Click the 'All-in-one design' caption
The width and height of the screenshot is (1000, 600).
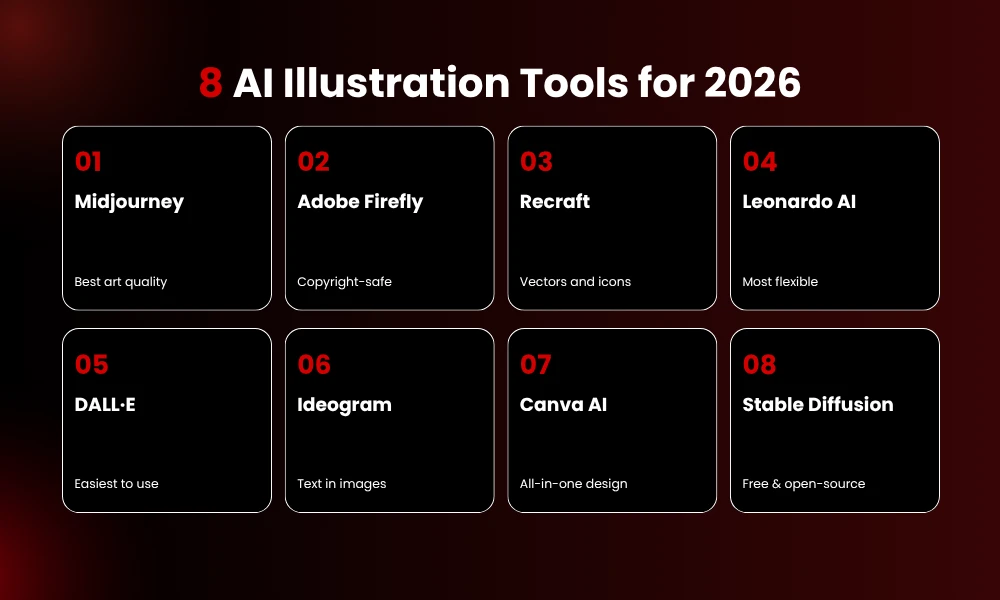pyautogui.click(x=573, y=484)
